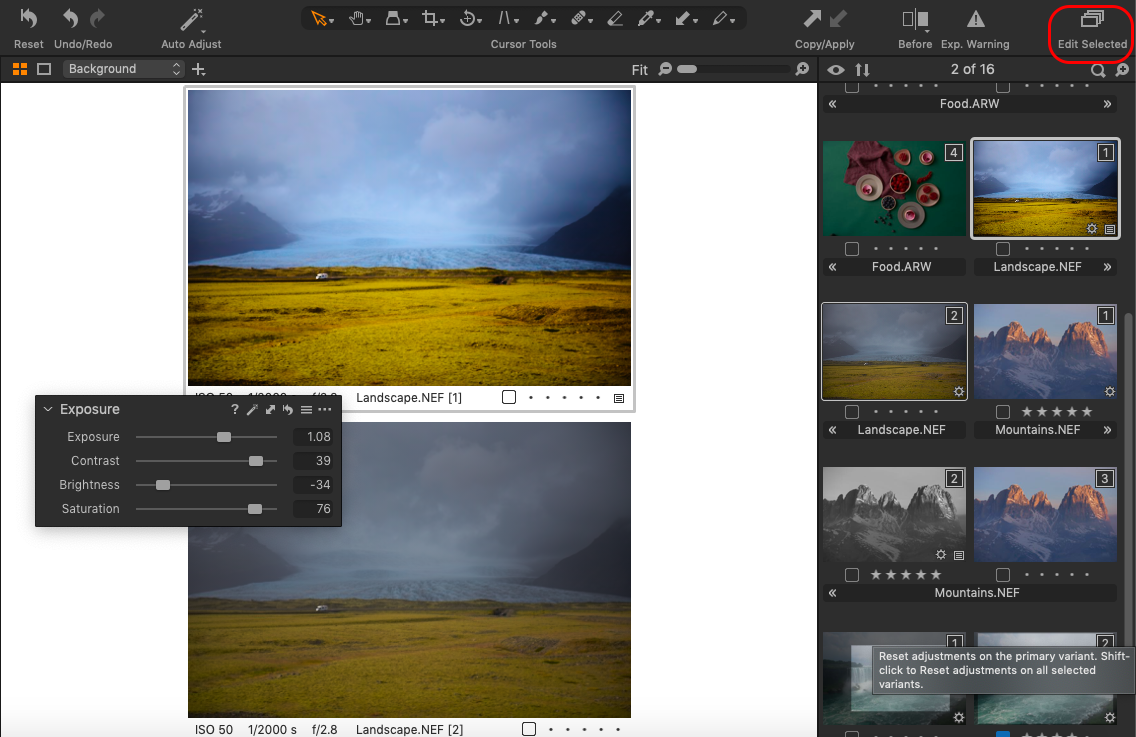Auto adjust Exposure tool with wand icon
The width and height of the screenshot is (1136, 737).
[252, 409]
